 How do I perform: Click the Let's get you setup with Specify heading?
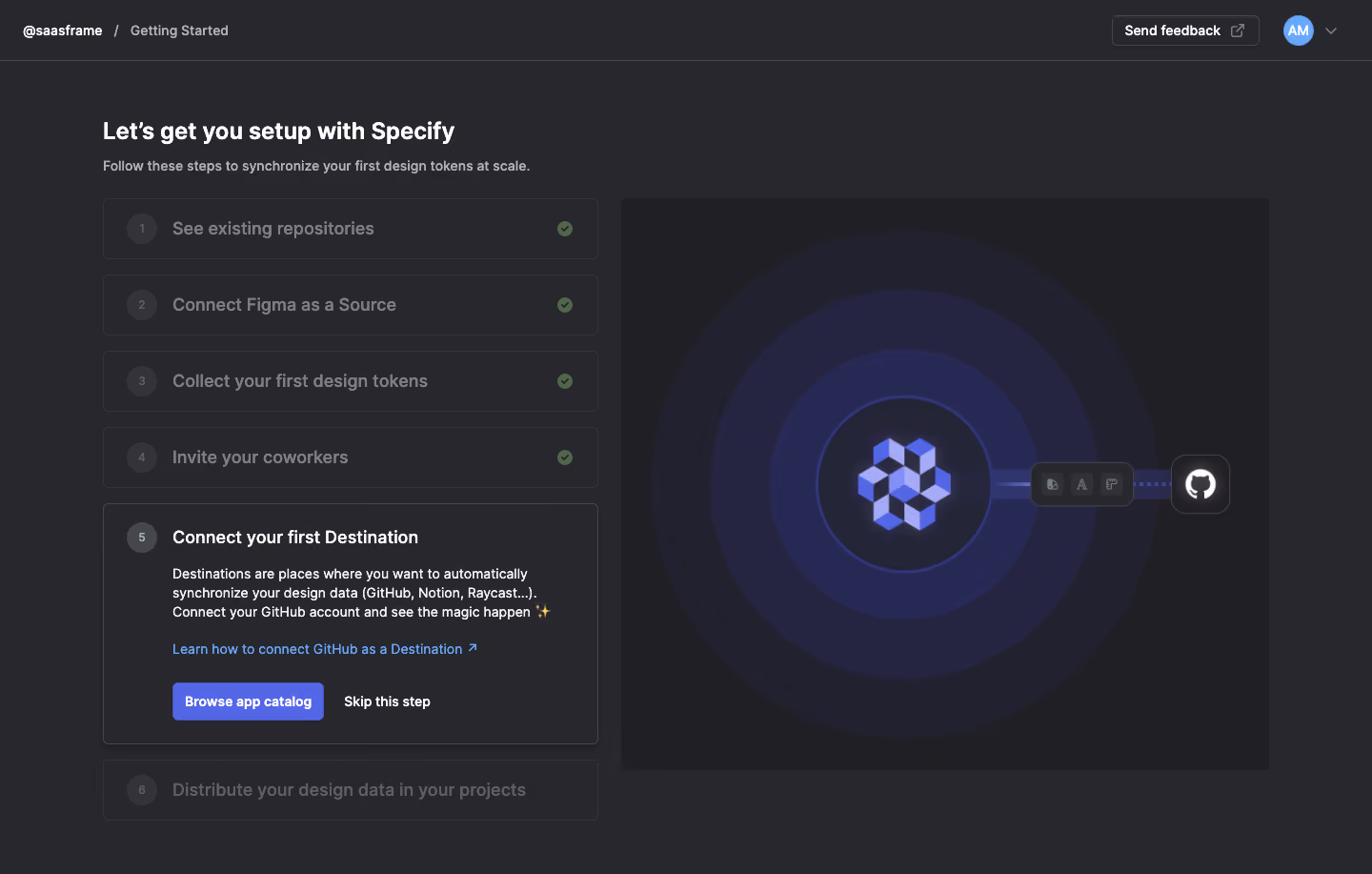coord(278,132)
